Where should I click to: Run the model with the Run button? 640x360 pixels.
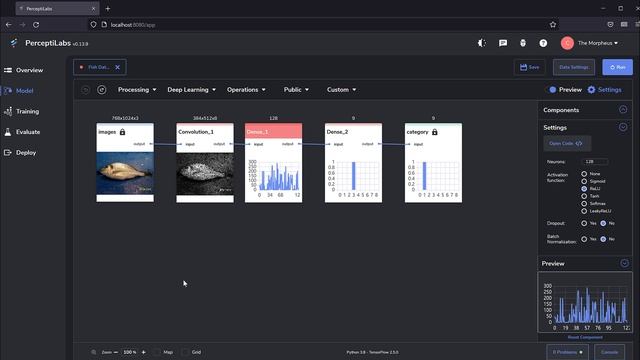tap(618, 67)
